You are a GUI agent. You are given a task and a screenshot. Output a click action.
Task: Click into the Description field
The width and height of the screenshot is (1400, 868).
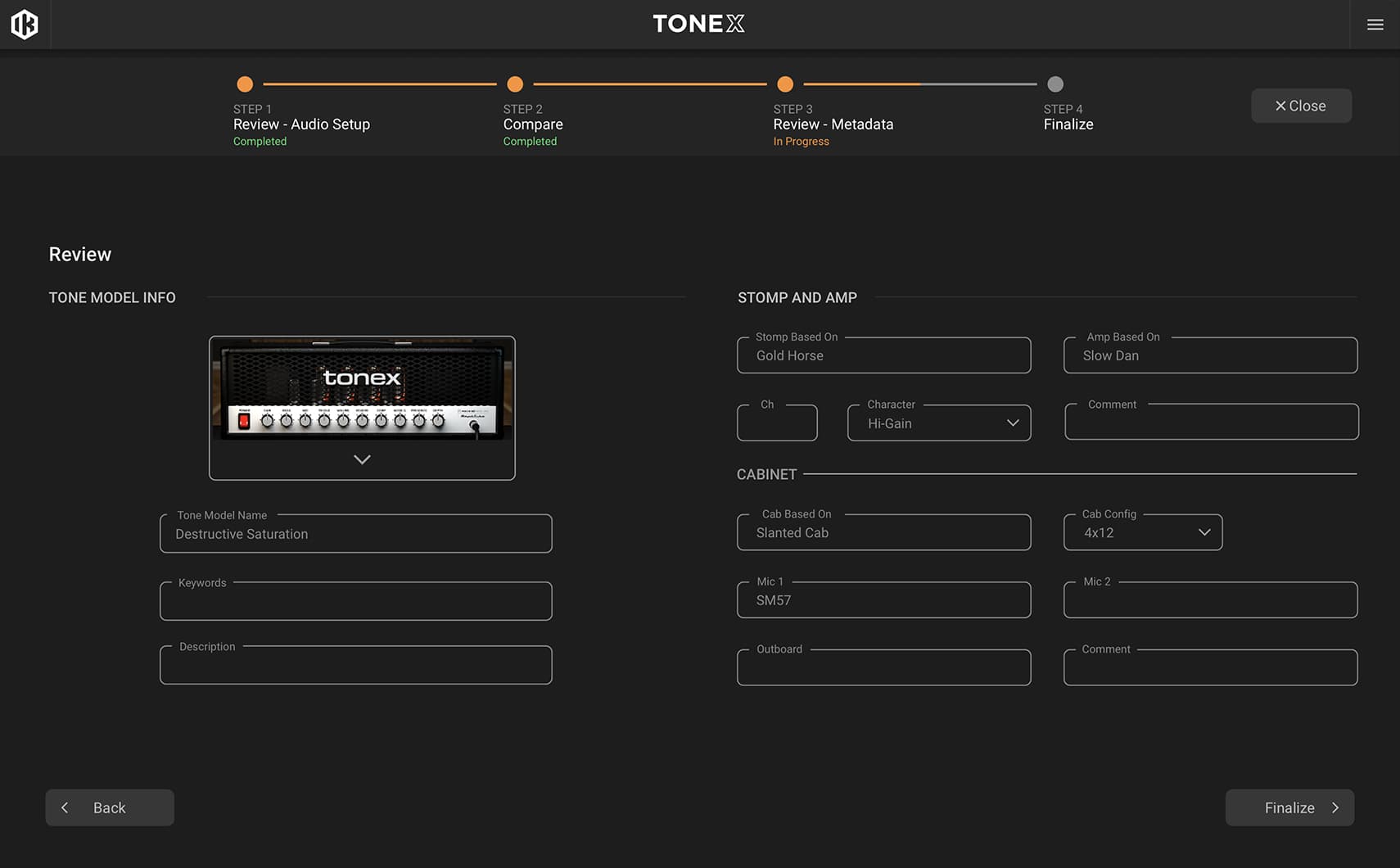point(355,666)
